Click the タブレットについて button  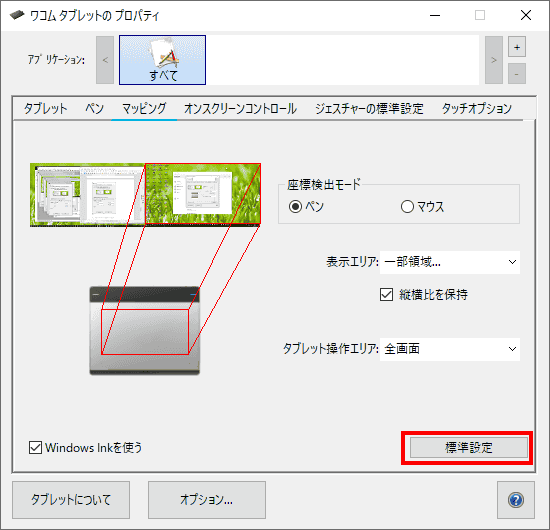click(71, 500)
